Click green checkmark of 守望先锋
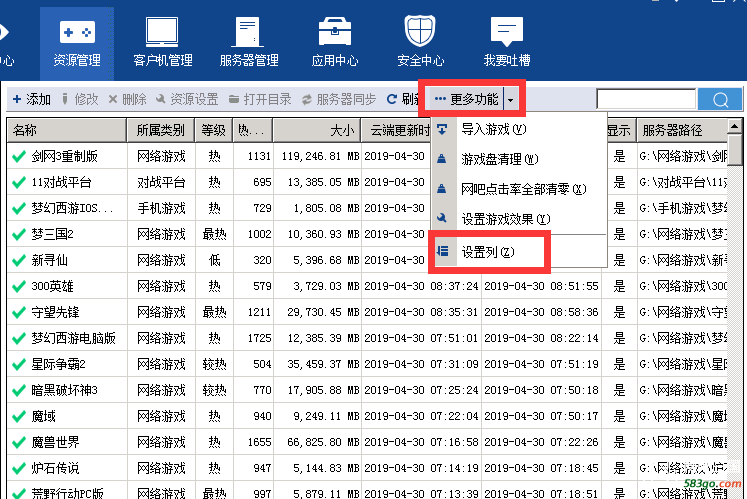Viewport: 747px width, 499px height. tap(19, 313)
